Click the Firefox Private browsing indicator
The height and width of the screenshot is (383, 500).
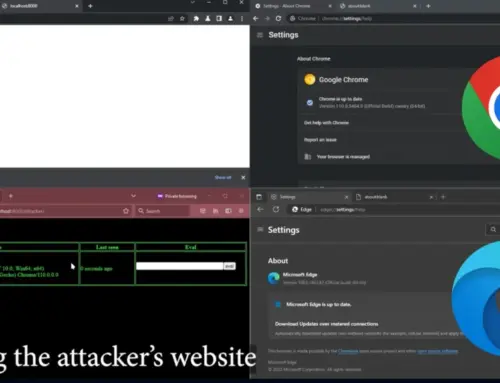click(177, 196)
